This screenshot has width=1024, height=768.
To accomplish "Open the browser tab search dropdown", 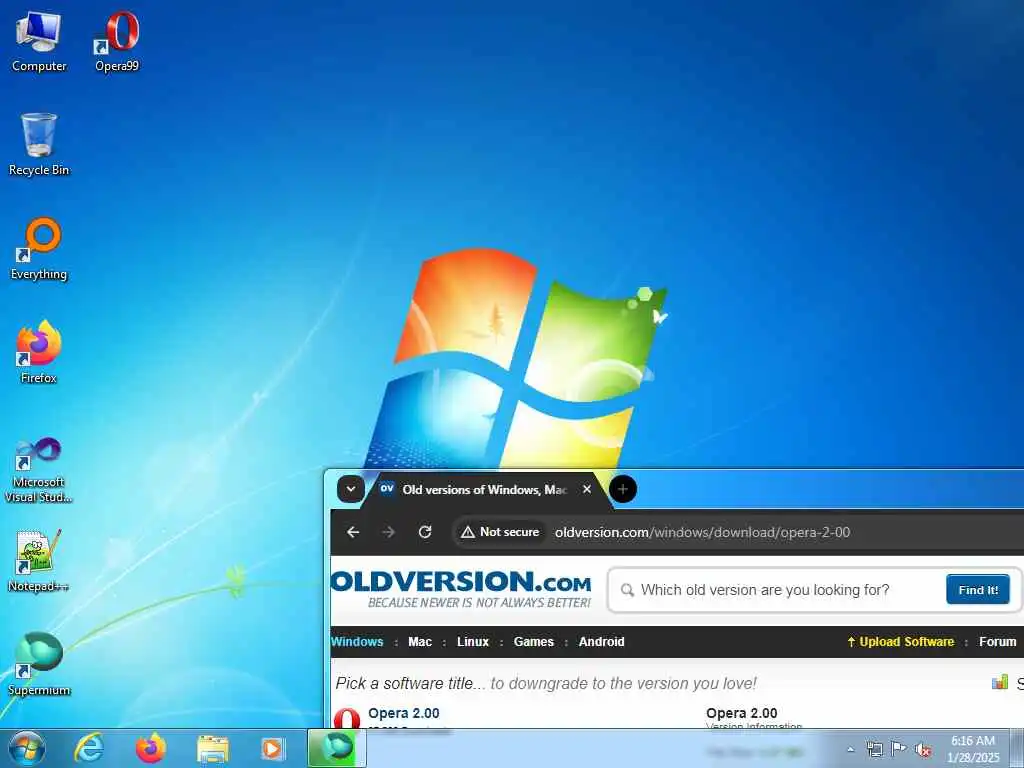I will (x=351, y=489).
